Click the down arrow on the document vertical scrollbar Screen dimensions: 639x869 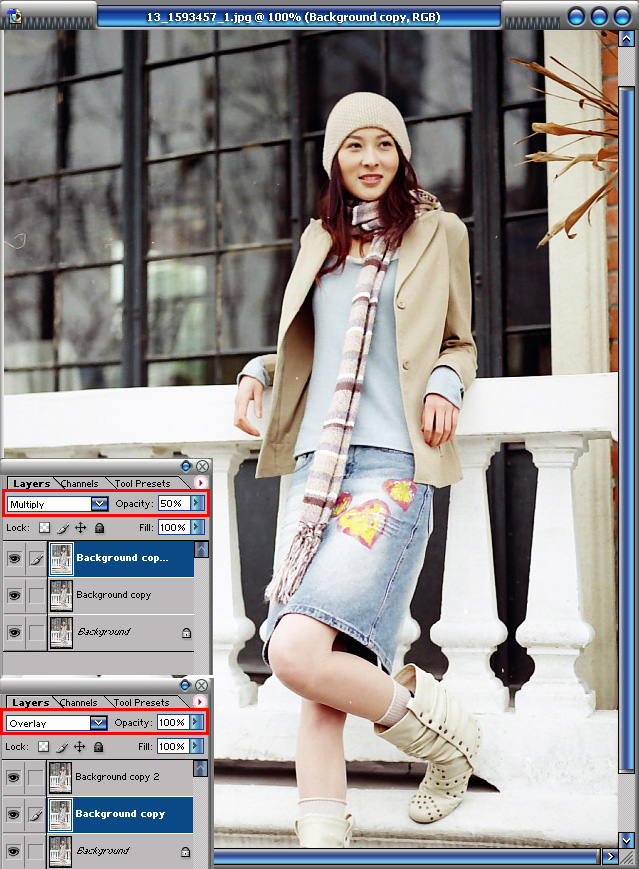[x=626, y=839]
